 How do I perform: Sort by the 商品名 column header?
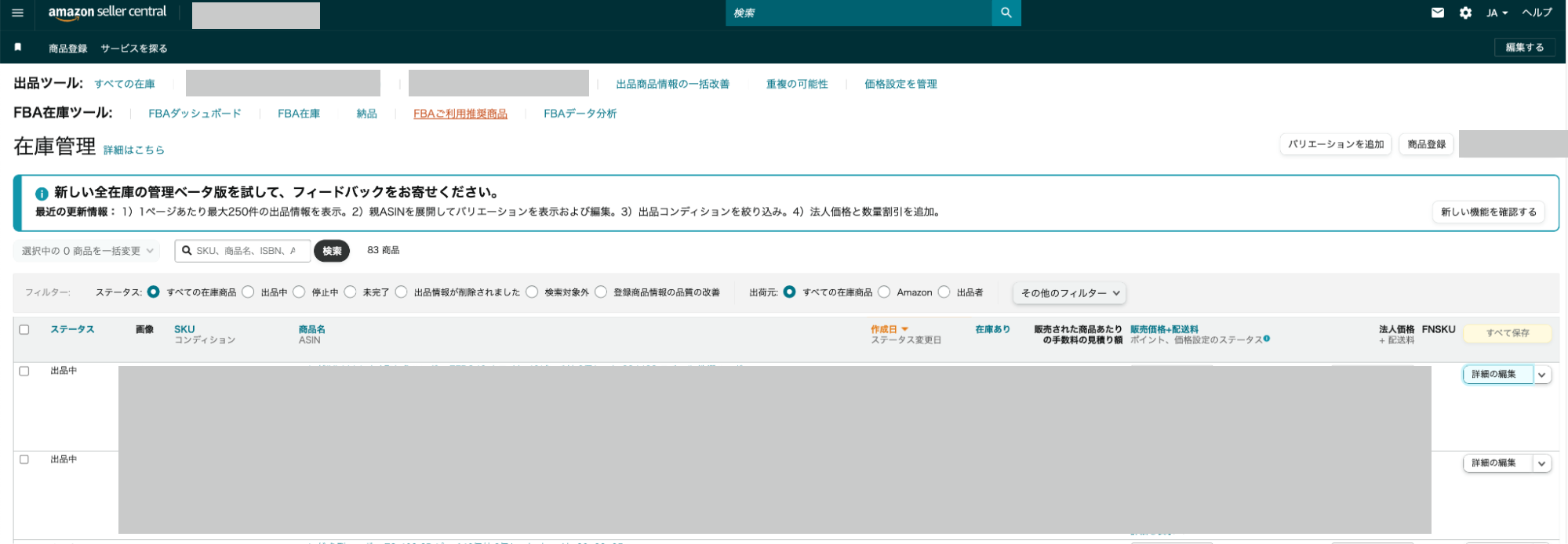(x=311, y=330)
